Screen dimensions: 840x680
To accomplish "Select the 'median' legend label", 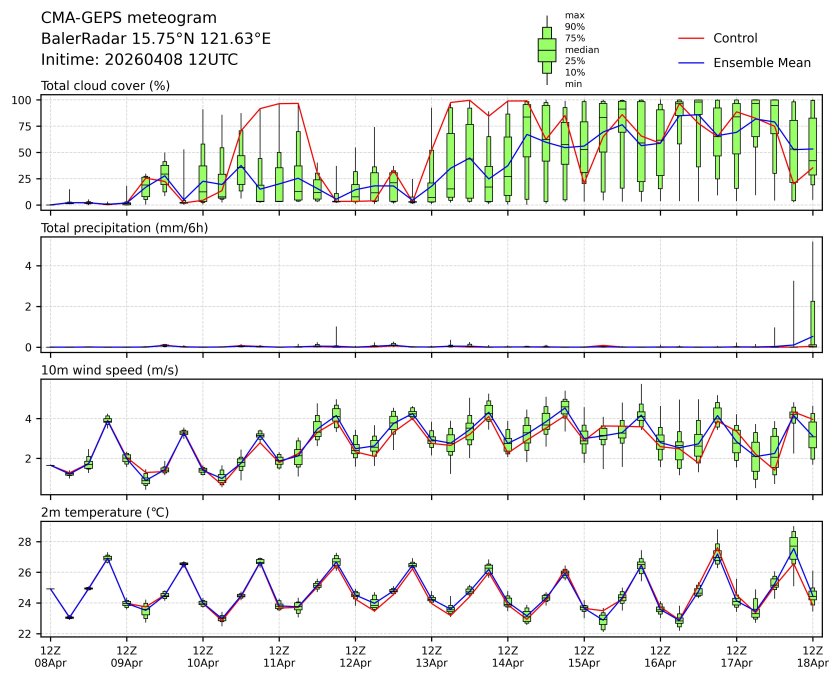I will click(582, 49).
